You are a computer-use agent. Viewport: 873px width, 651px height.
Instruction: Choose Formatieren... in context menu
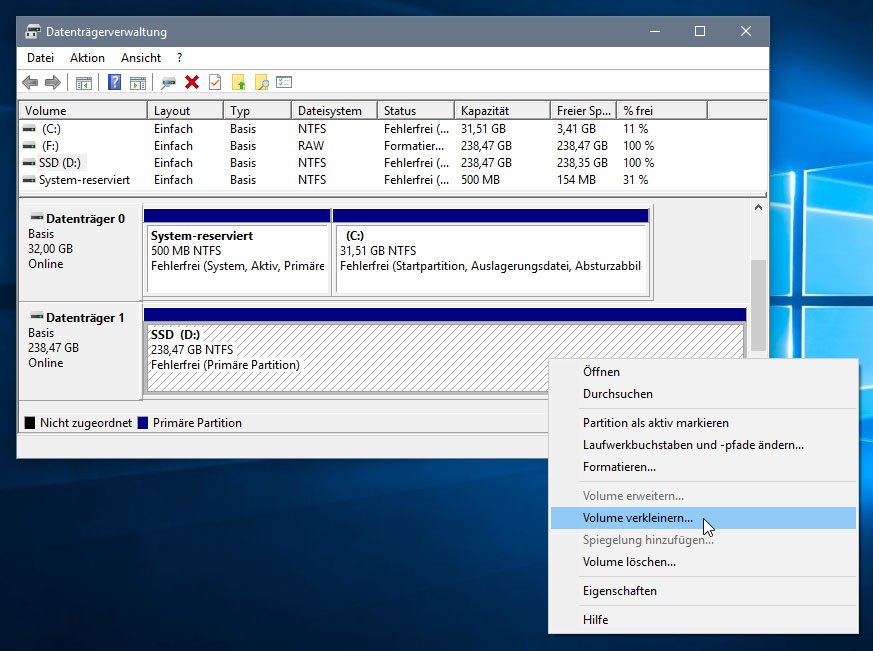(703, 467)
